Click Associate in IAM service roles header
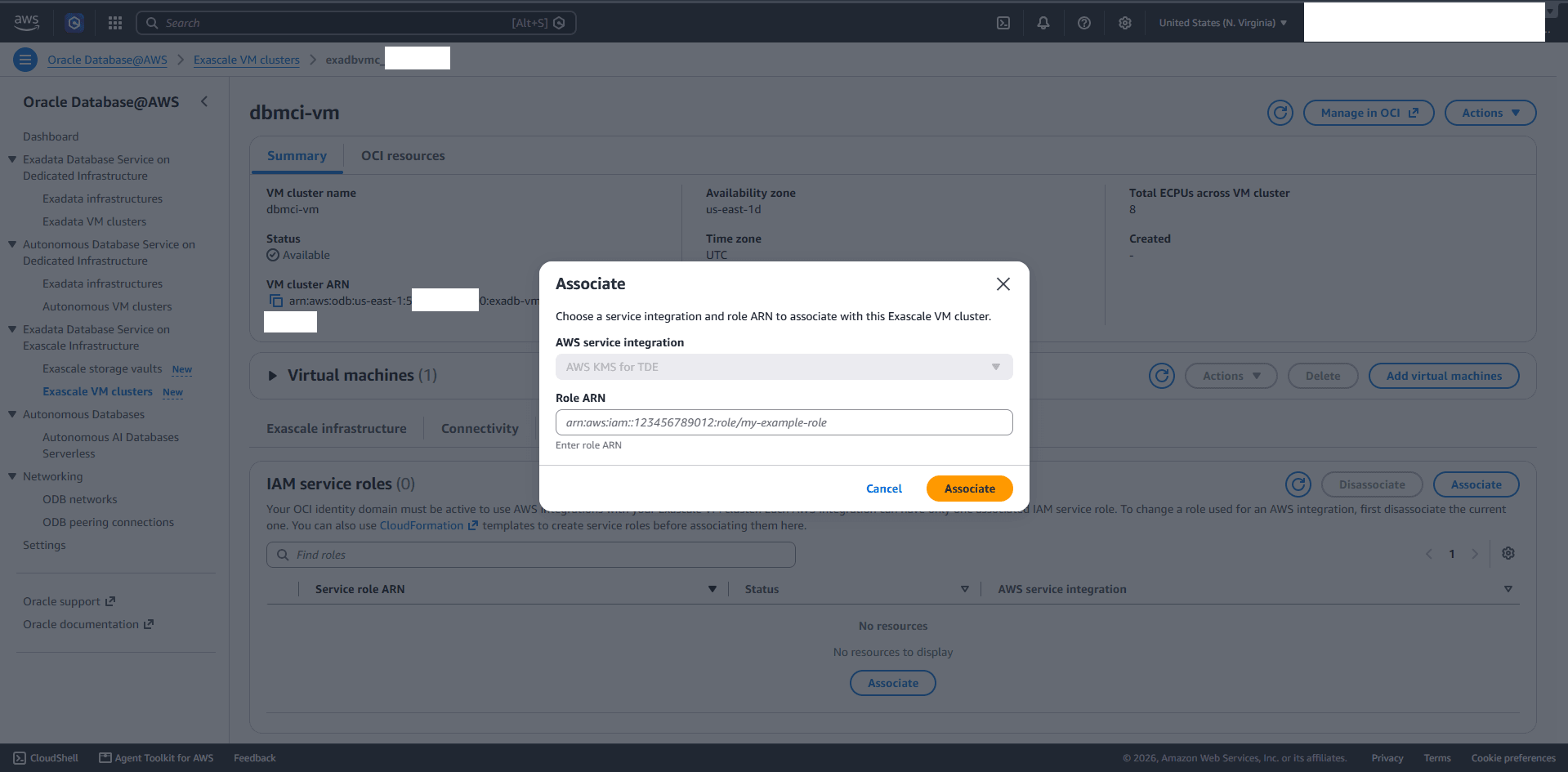The image size is (1568, 772). pyautogui.click(x=1476, y=484)
